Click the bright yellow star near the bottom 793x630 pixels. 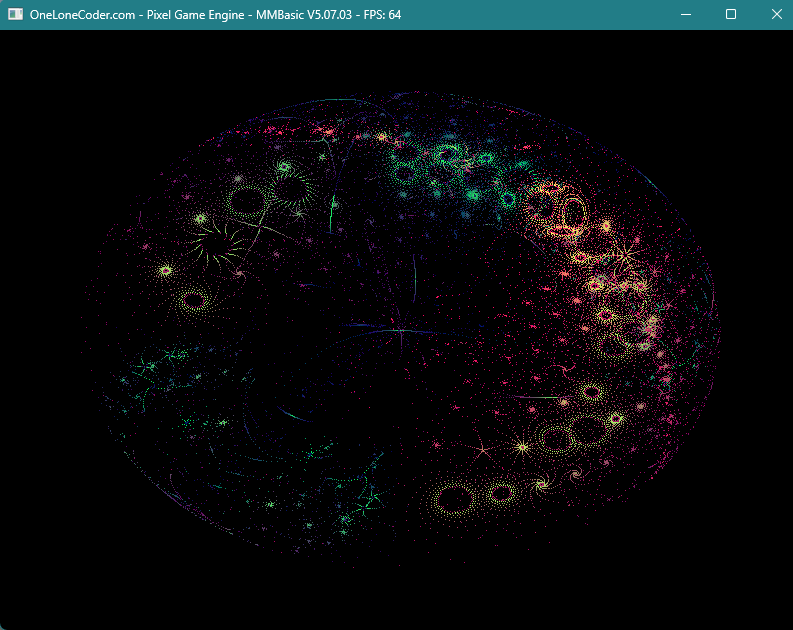[x=521, y=446]
